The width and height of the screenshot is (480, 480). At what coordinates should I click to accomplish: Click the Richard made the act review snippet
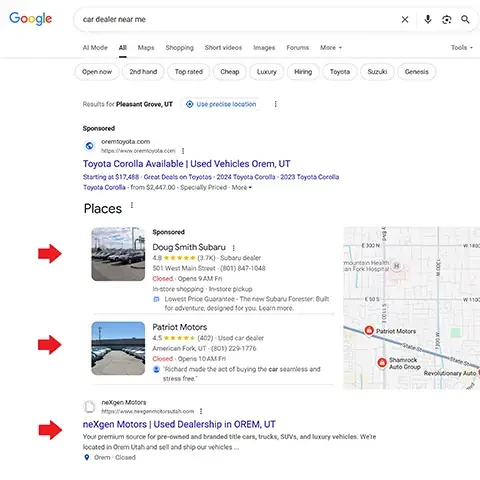pyautogui.click(x=242, y=374)
